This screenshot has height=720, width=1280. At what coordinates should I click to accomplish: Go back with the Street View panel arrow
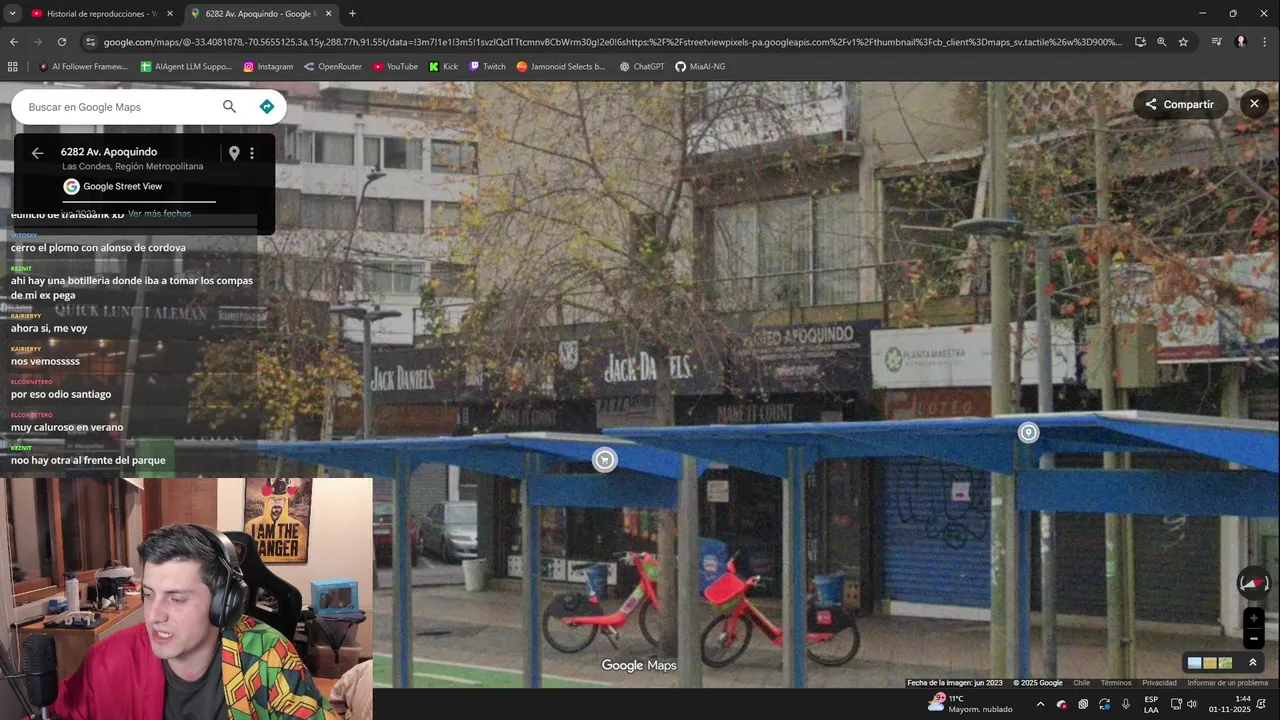[37, 153]
